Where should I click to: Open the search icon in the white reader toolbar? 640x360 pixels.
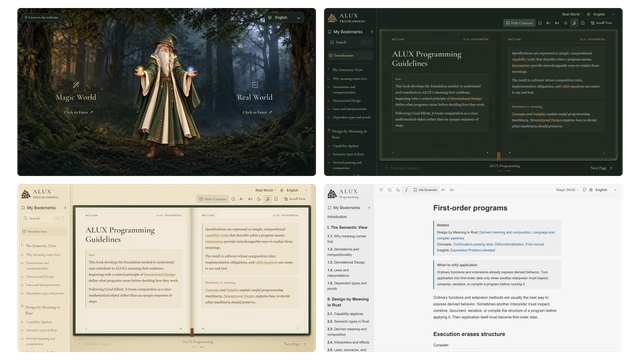pos(390,190)
